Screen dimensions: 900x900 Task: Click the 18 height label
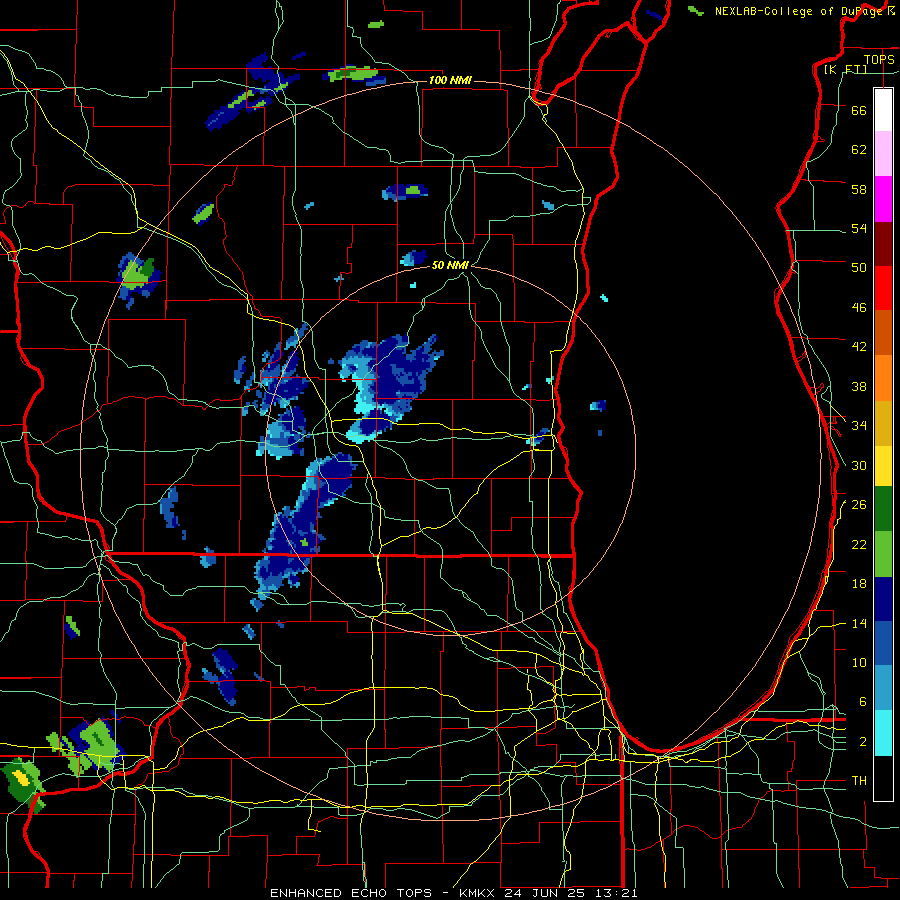[x=859, y=584]
